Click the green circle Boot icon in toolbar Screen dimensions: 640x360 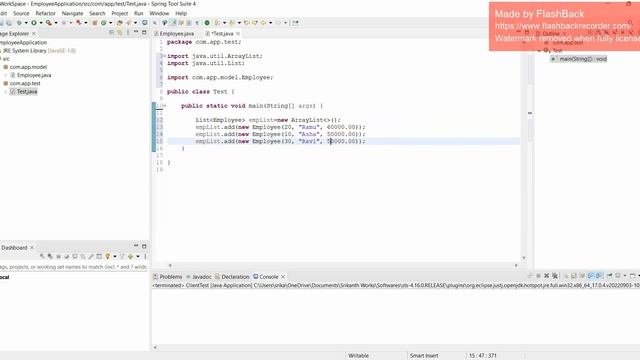207,23
